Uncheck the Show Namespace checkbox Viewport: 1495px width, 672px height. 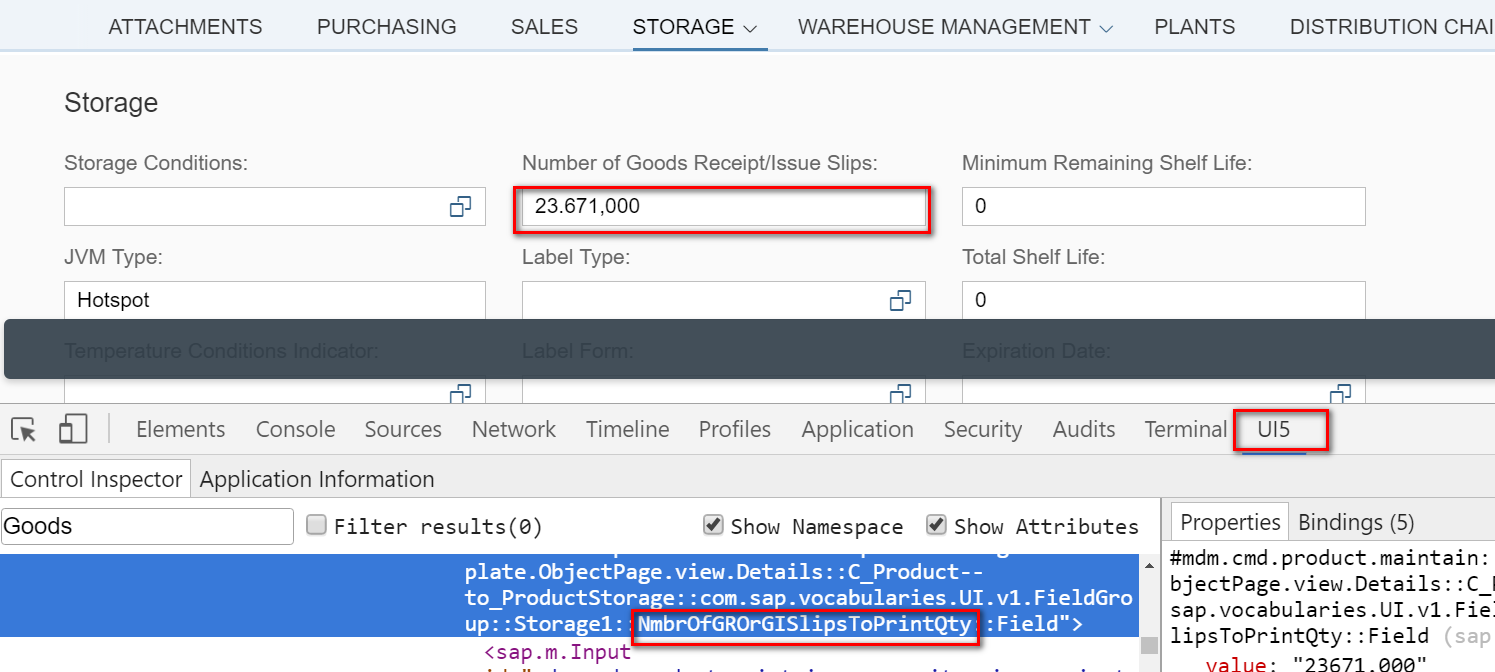713,525
